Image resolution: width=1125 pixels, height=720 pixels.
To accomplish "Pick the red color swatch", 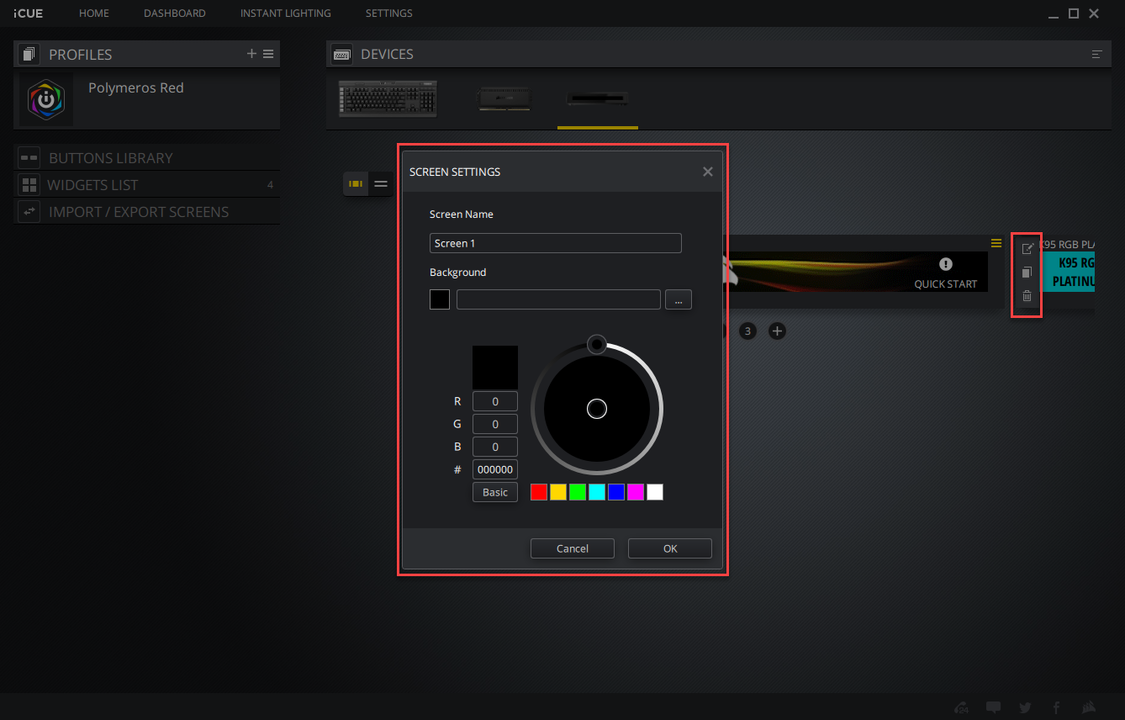I will [539, 492].
